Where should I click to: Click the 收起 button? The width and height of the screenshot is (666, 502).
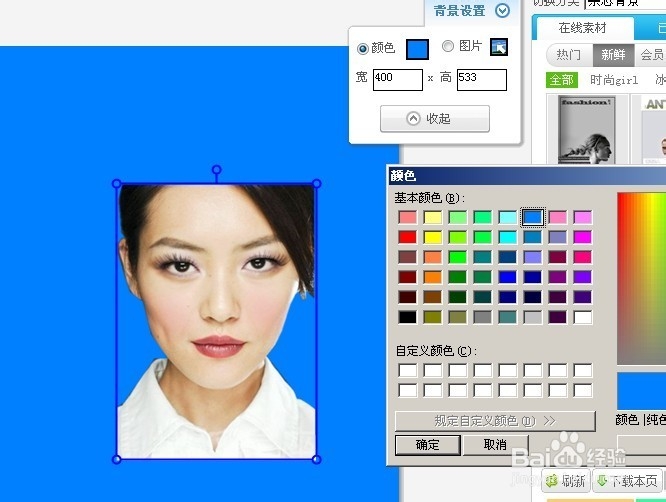(x=435, y=118)
